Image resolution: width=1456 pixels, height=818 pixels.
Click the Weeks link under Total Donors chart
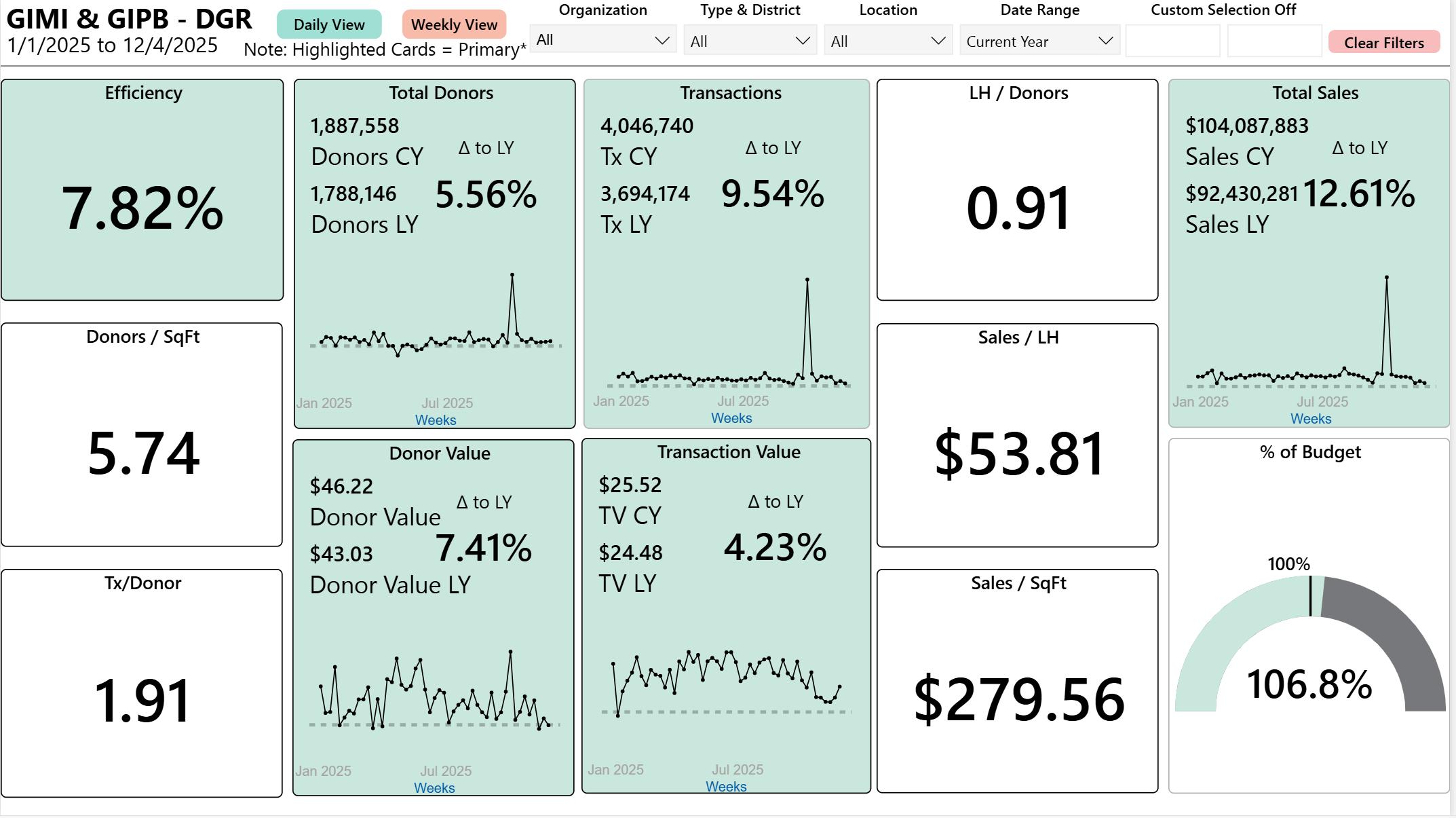[x=436, y=420]
